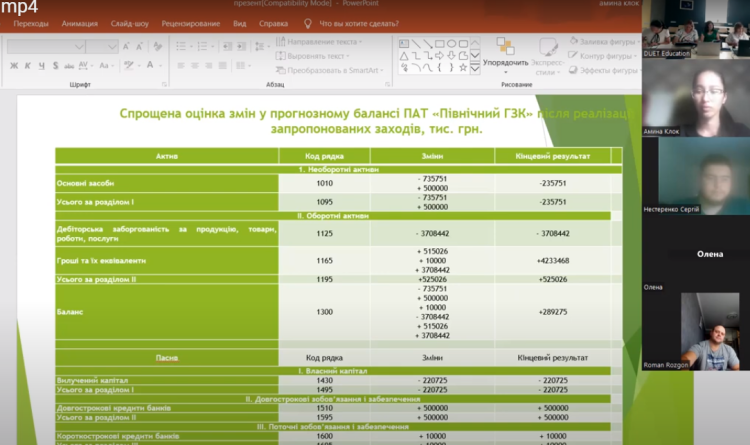Open the font size dropdown
Screen dimensions: 750x445
pos(113,46)
